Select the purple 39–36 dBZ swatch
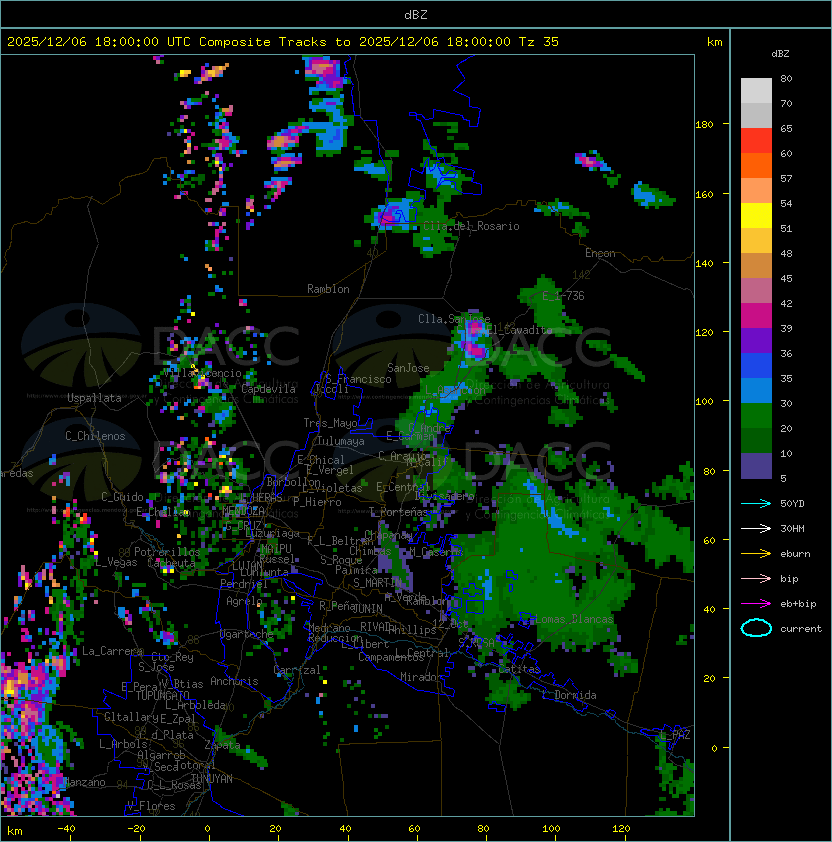The image size is (832, 842). tap(756, 340)
